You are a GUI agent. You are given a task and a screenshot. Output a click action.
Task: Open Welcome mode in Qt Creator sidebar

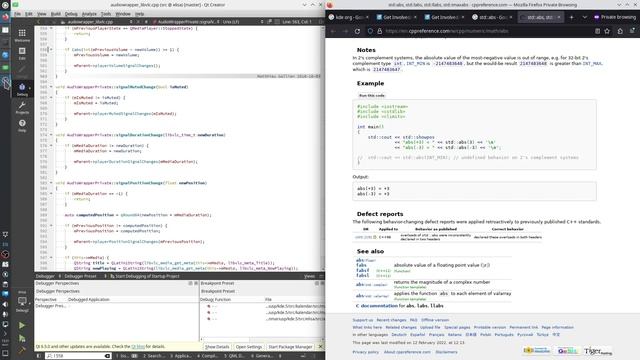click(x=22, y=35)
